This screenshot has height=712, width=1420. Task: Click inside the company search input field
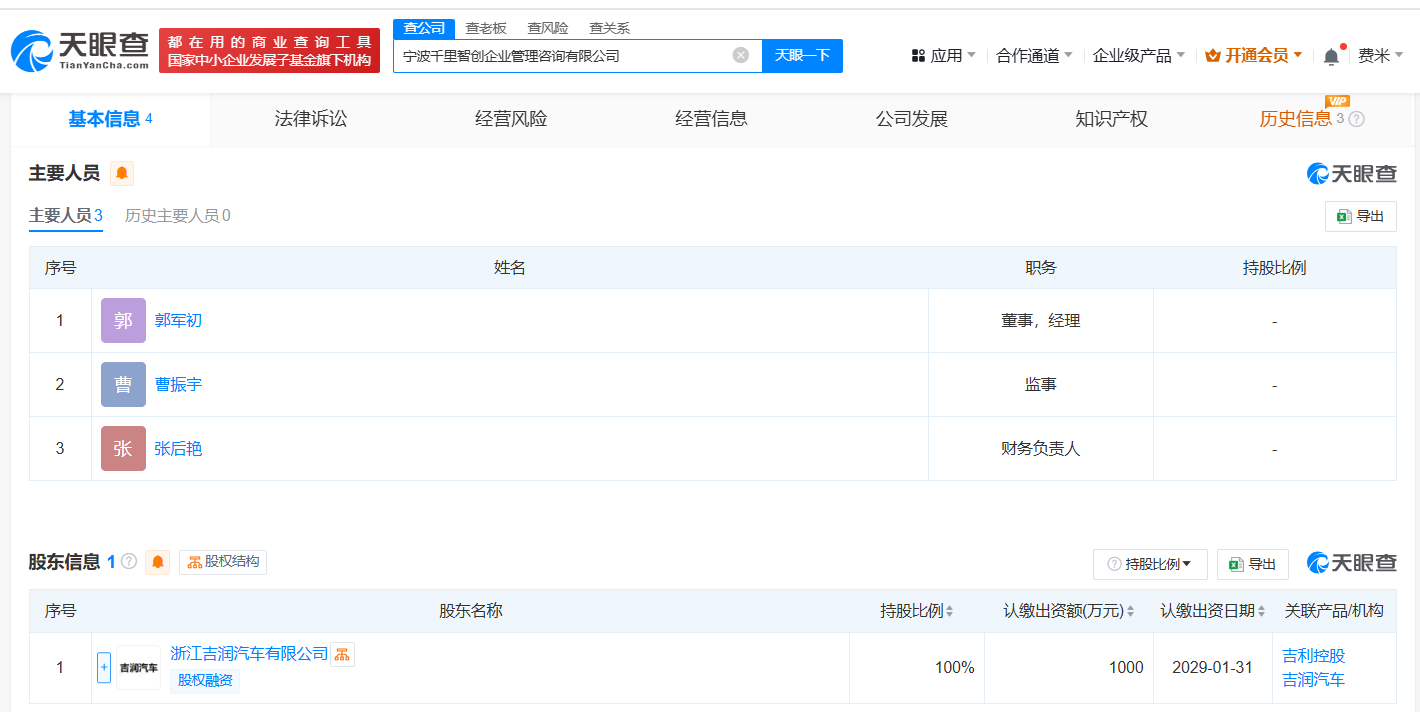[x=570, y=55]
